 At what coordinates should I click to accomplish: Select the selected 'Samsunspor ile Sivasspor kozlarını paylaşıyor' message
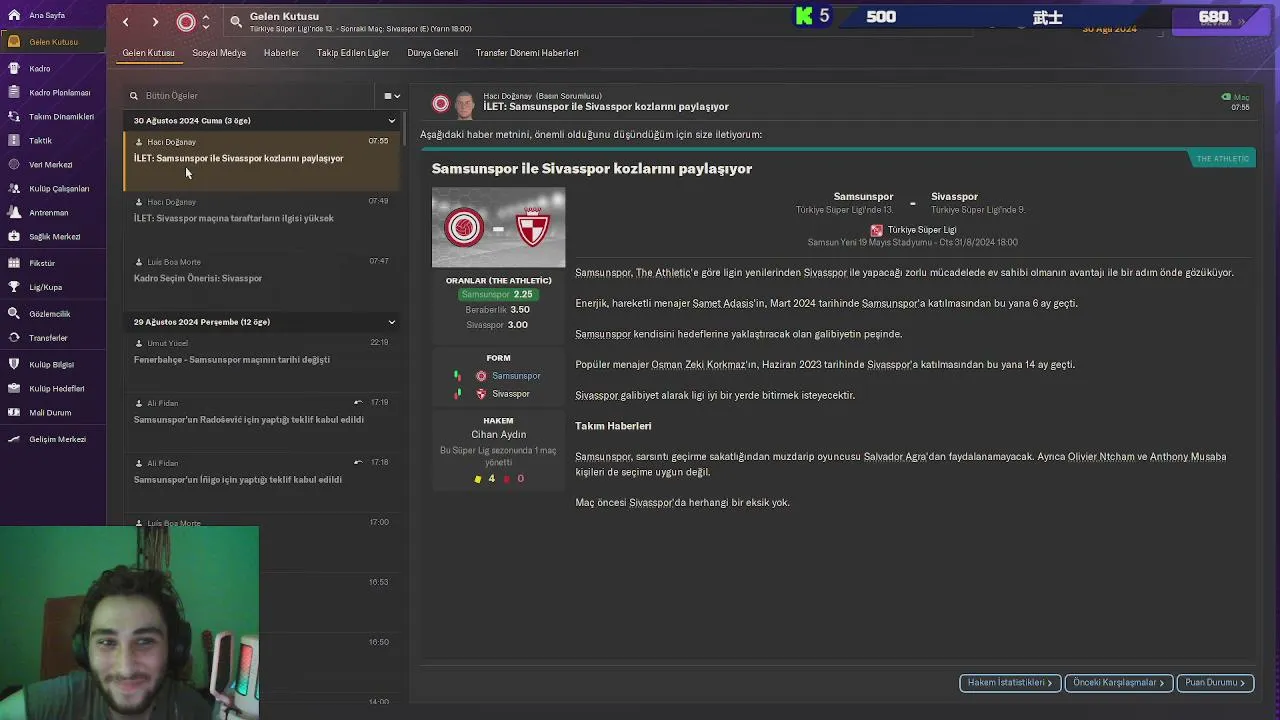coord(262,160)
